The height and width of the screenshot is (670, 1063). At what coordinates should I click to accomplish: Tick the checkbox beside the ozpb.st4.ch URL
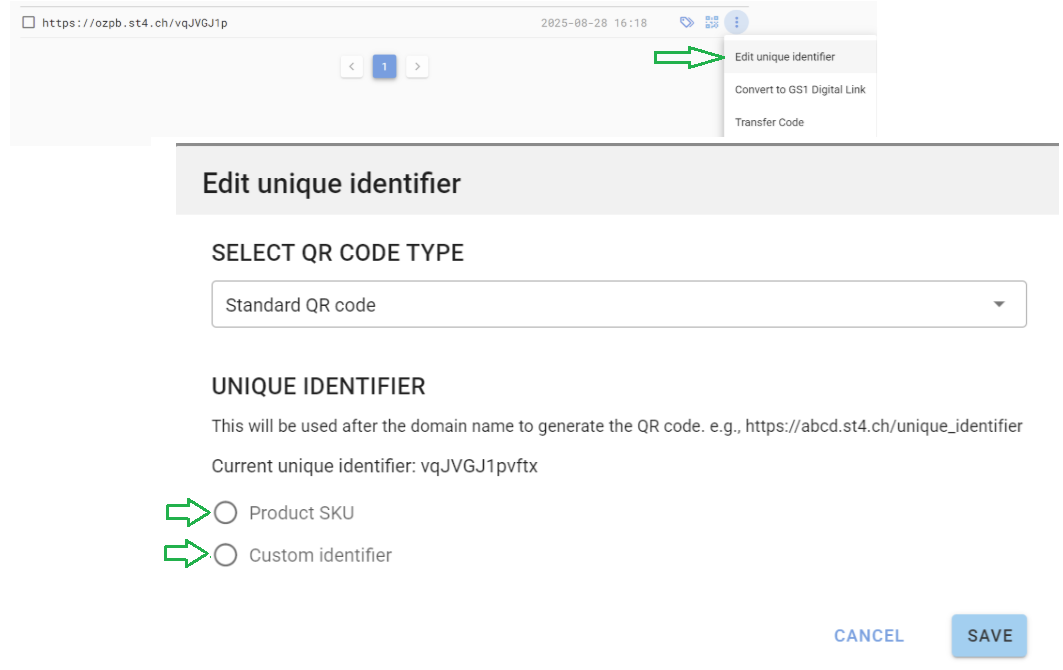coord(28,22)
